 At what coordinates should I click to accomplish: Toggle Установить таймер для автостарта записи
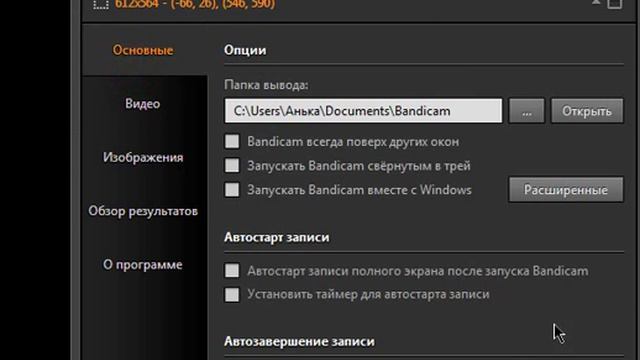click(x=232, y=295)
